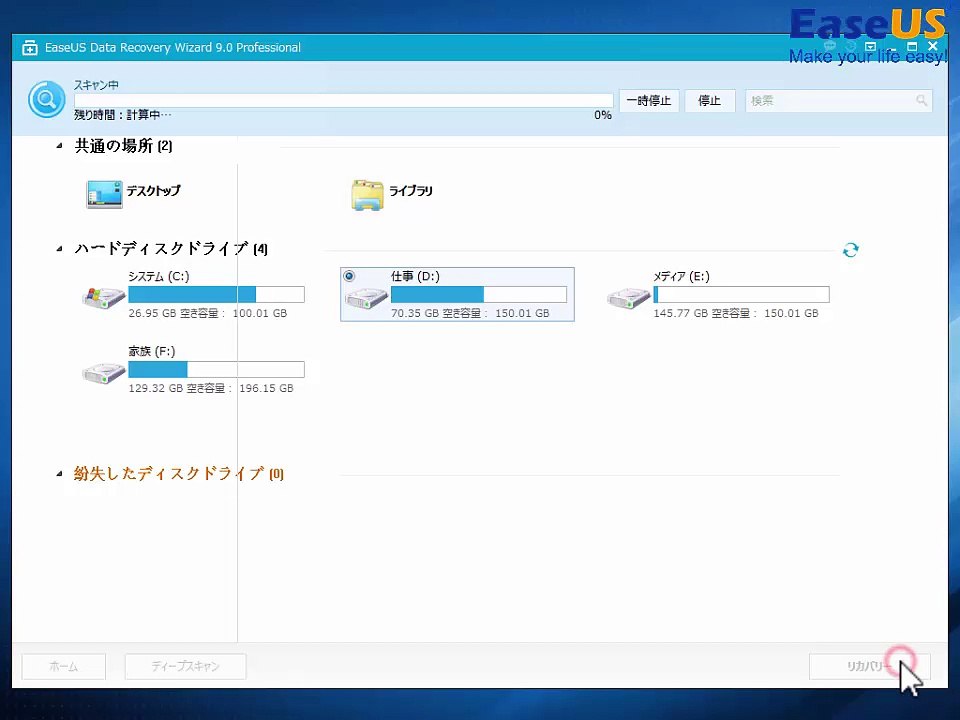
Task: Click the D: drive usage bar
Action: point(479,294)
